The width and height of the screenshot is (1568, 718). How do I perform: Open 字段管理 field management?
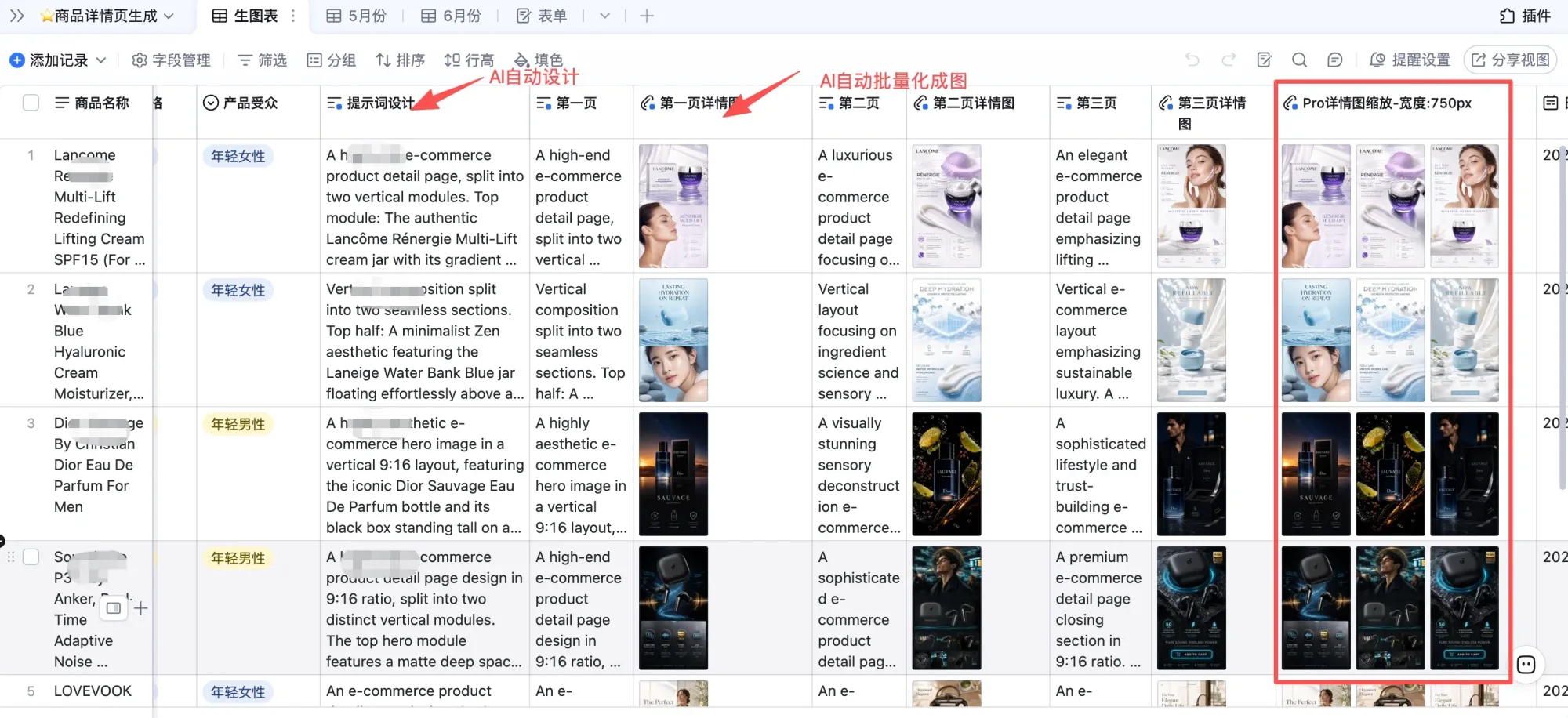click(172, 60)
